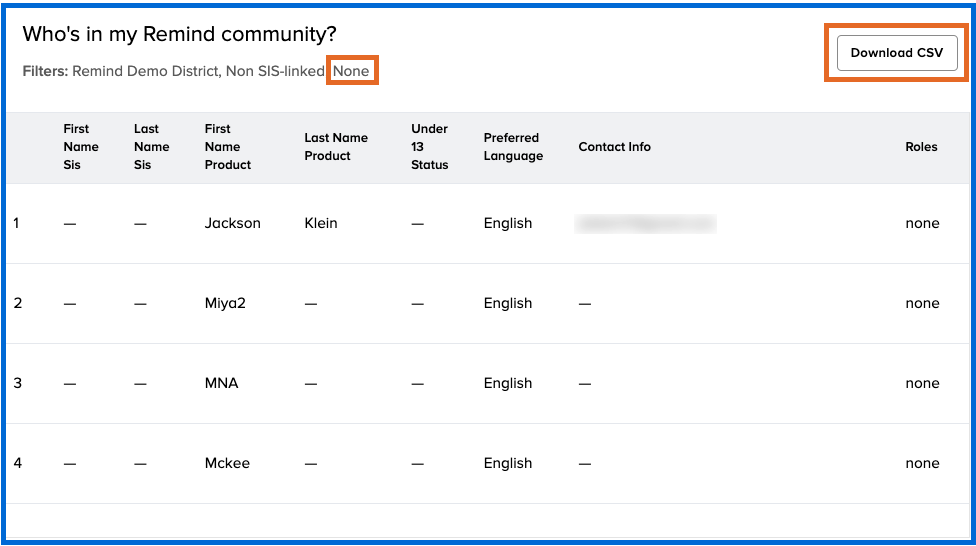Screen dimensions: 976x546
Task: Select the Klein last name cell
Action: 321,224
